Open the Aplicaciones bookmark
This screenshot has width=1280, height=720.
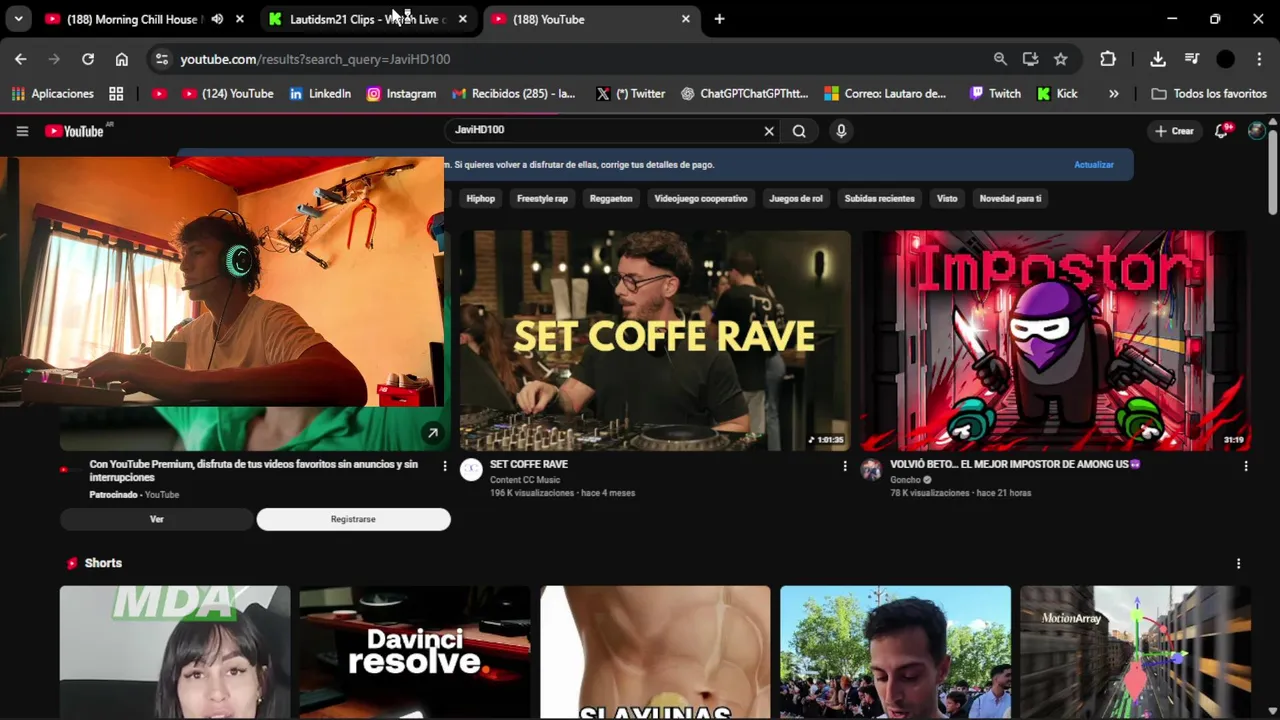tap(53, 94)
